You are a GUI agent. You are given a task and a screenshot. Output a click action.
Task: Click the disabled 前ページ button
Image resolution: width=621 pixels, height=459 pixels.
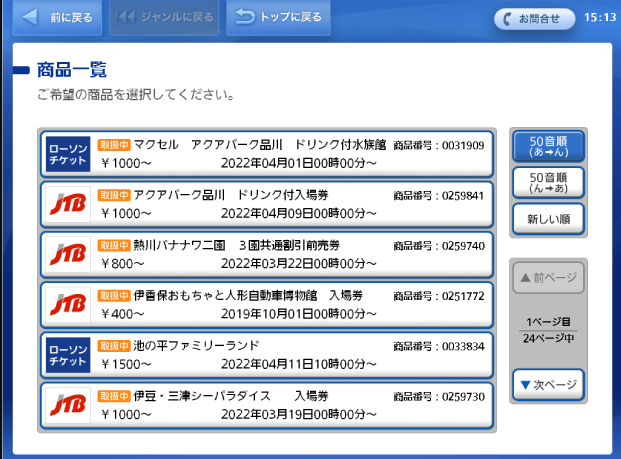coord(549,278)
